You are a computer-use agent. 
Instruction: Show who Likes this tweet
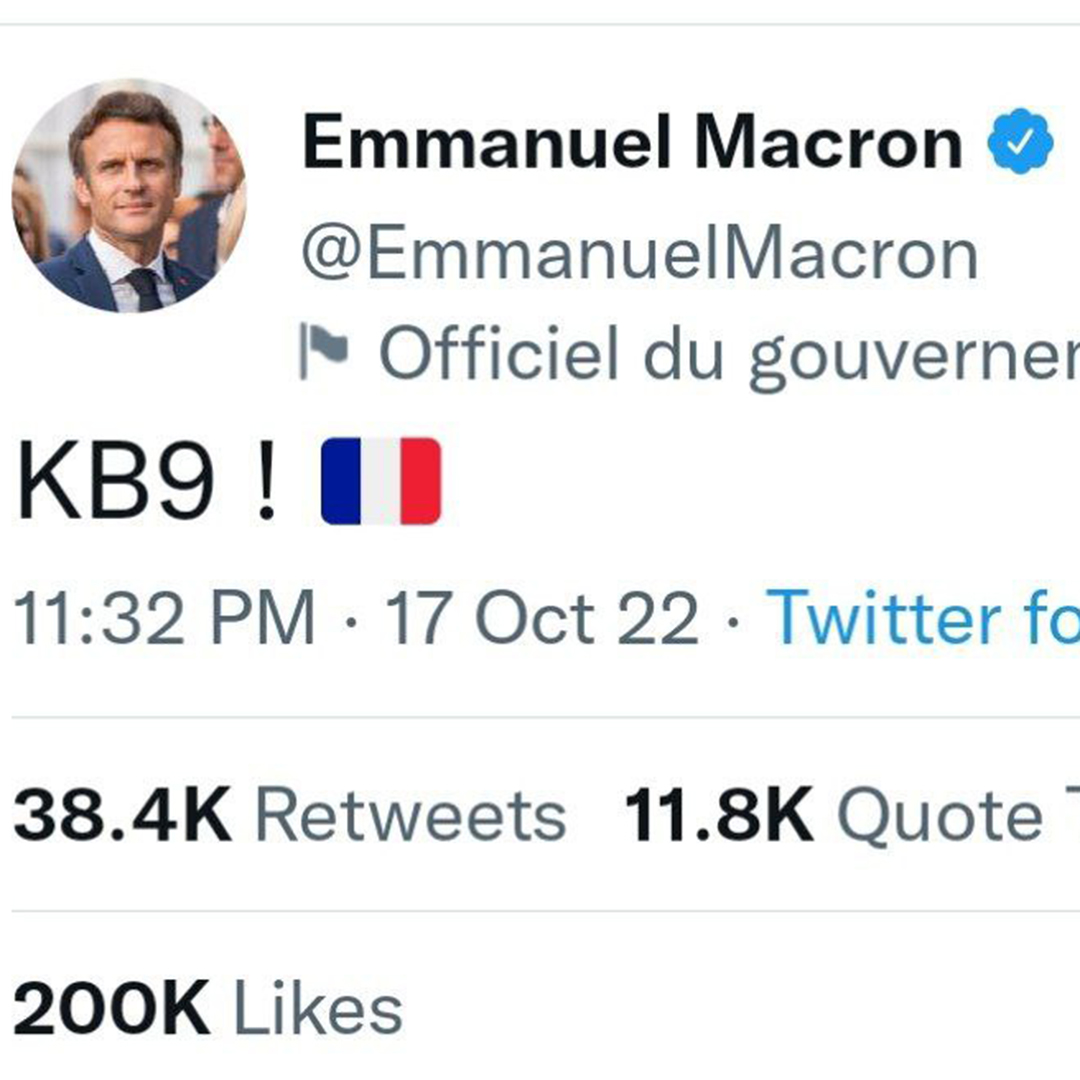coord(318,1008)
